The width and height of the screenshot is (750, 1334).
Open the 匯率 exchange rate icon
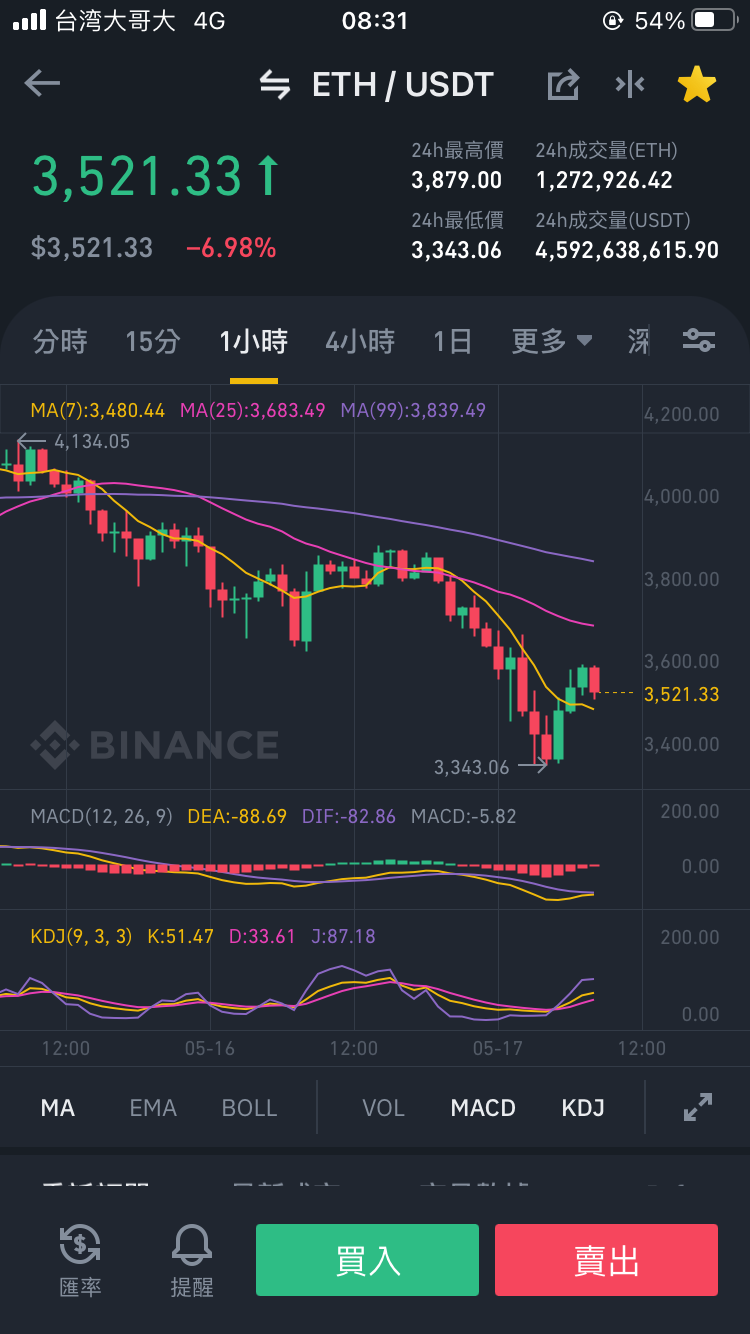[x=80, y=1259]
